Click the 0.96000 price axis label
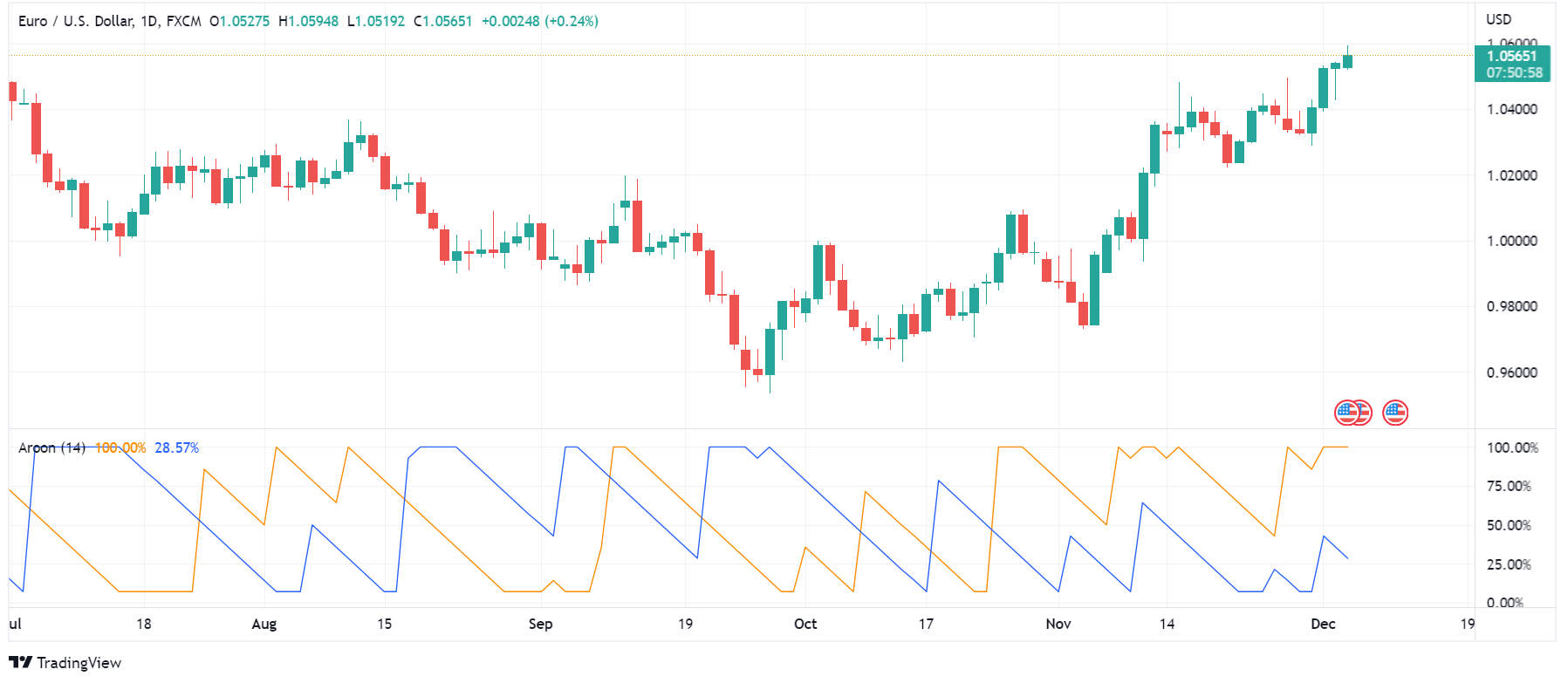The image size is (1568, 683). 1511,372
